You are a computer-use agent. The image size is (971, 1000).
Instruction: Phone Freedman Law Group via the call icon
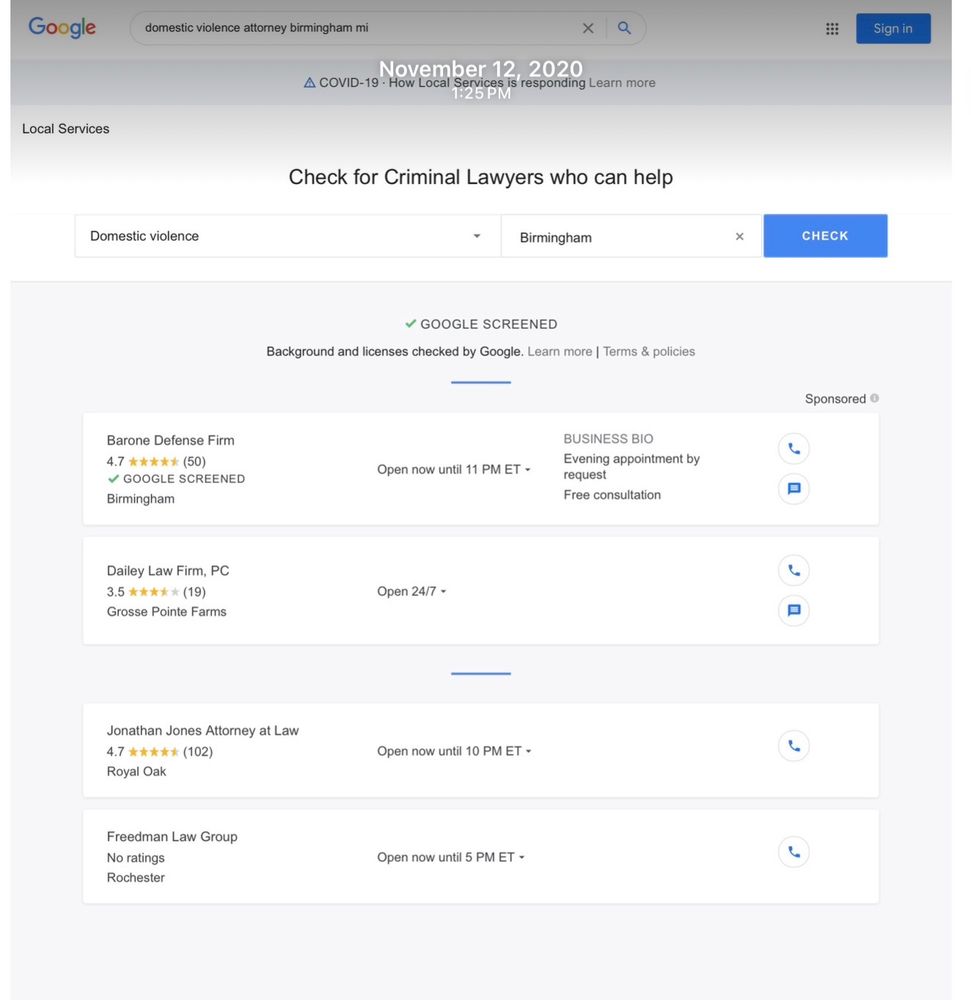793,851
